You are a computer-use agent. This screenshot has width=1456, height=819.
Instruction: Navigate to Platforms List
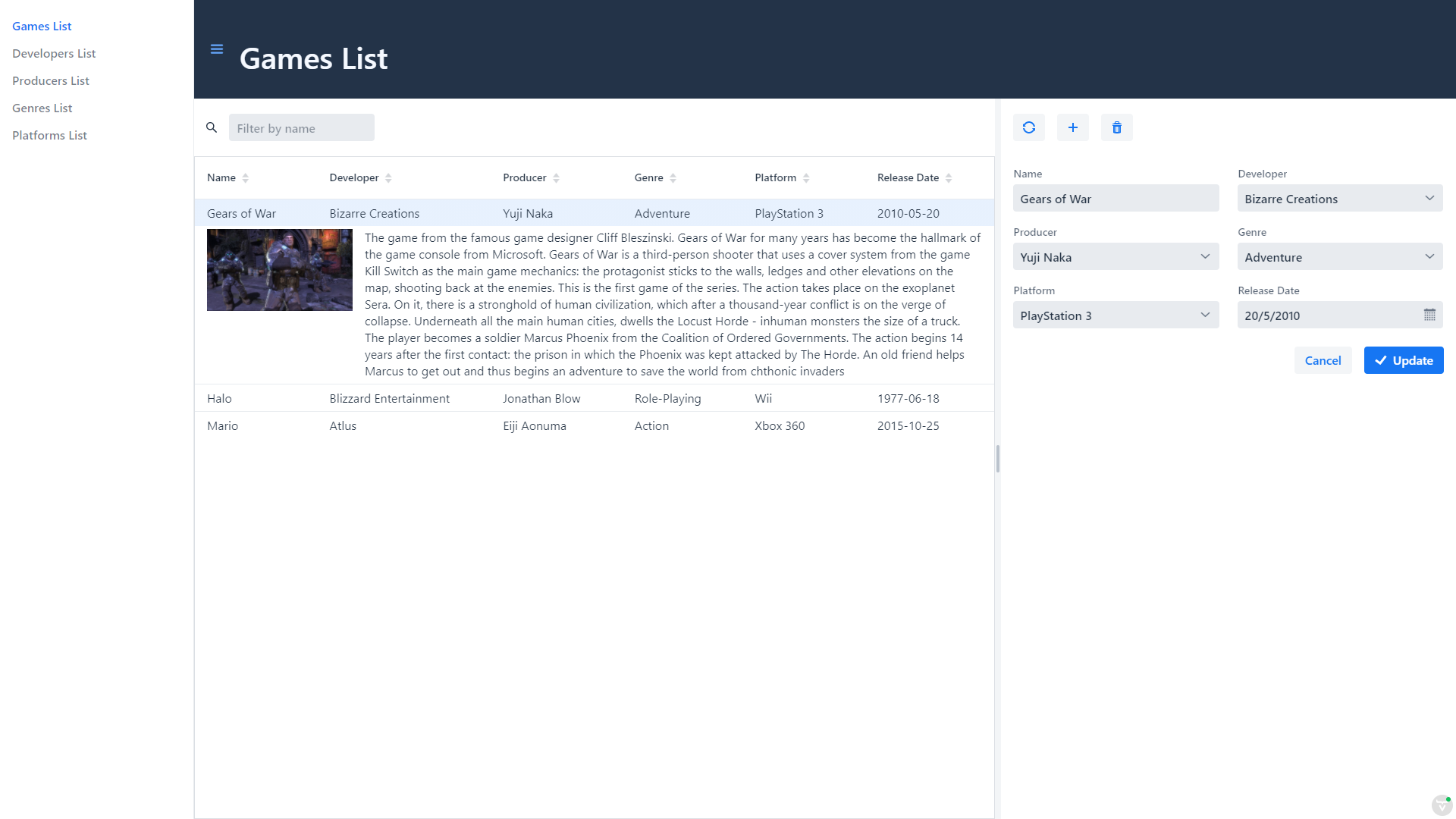[x=49, y=135]
